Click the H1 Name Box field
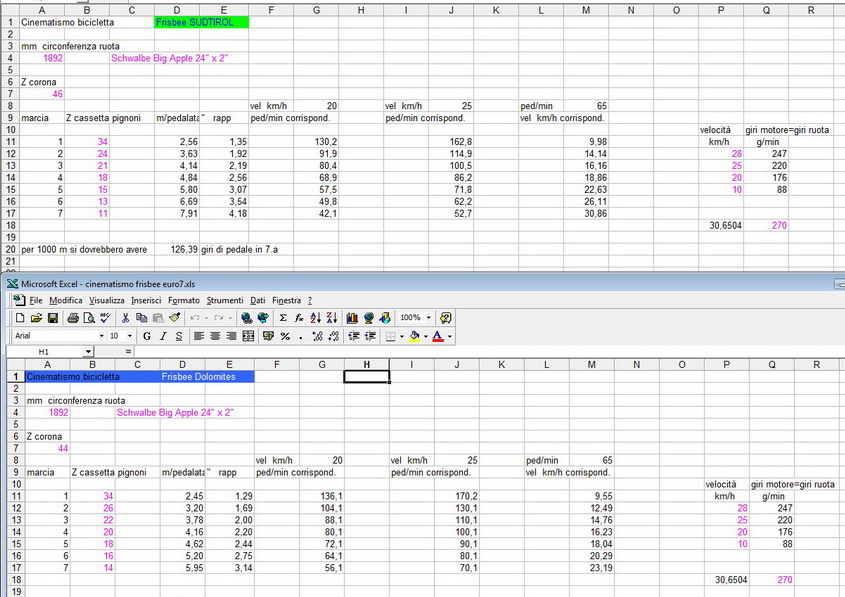 pyautogui.click(x=45, y=352)
